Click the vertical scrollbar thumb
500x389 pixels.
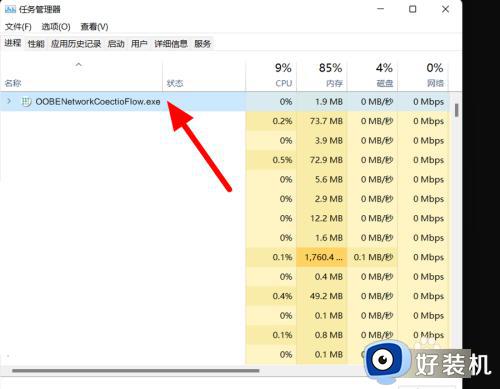click(x=457, y=110)
